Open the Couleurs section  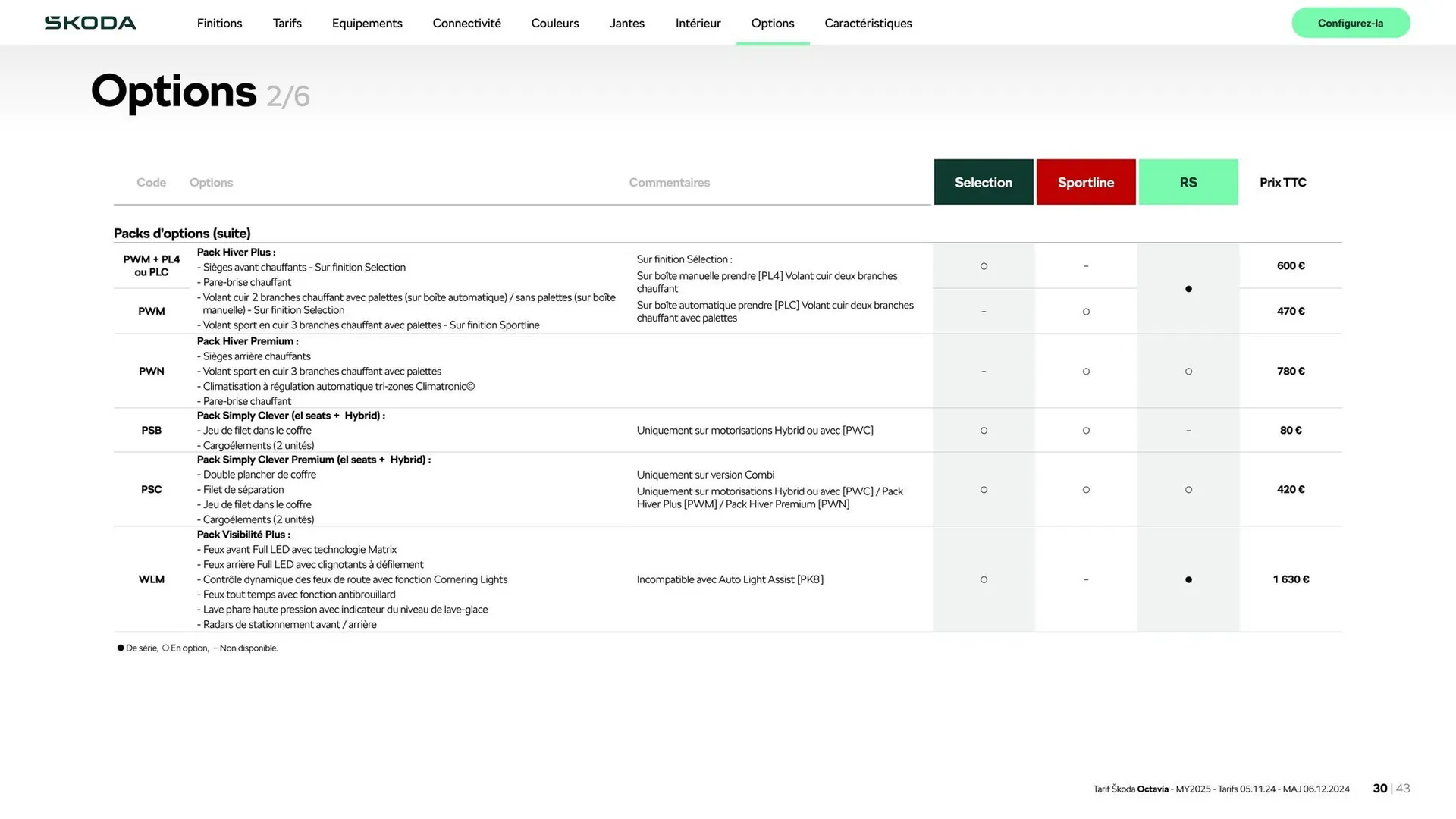pos(554,24)
